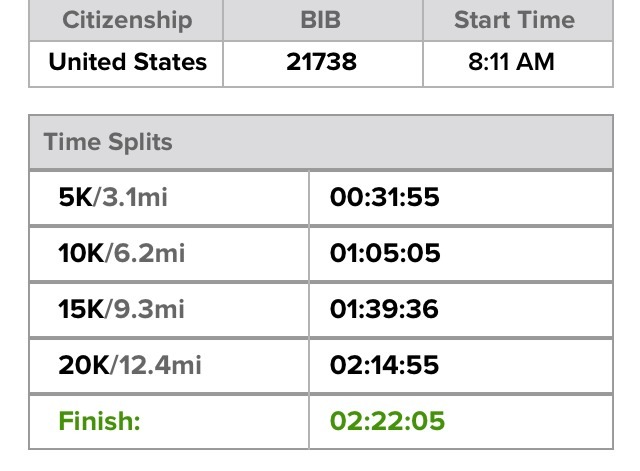
Task: Click the Time Splits section header
Action: (x=108, y=142)
